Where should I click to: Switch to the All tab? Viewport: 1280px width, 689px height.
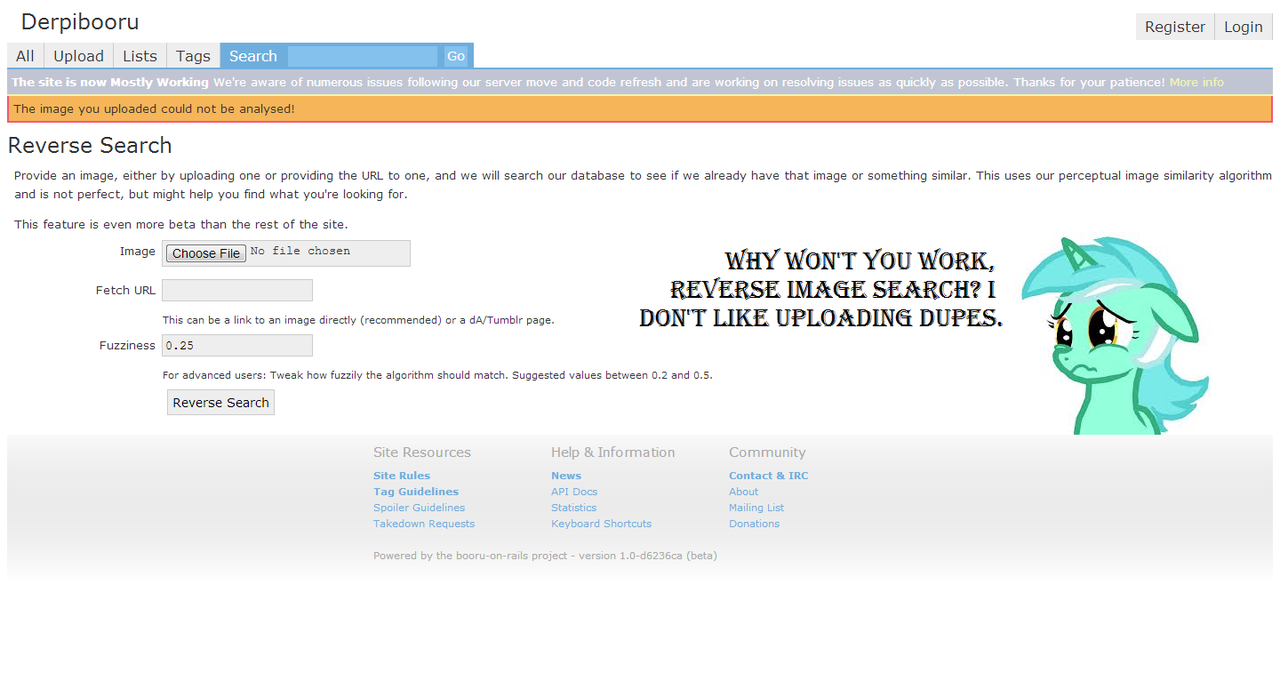tap(25, 56)
